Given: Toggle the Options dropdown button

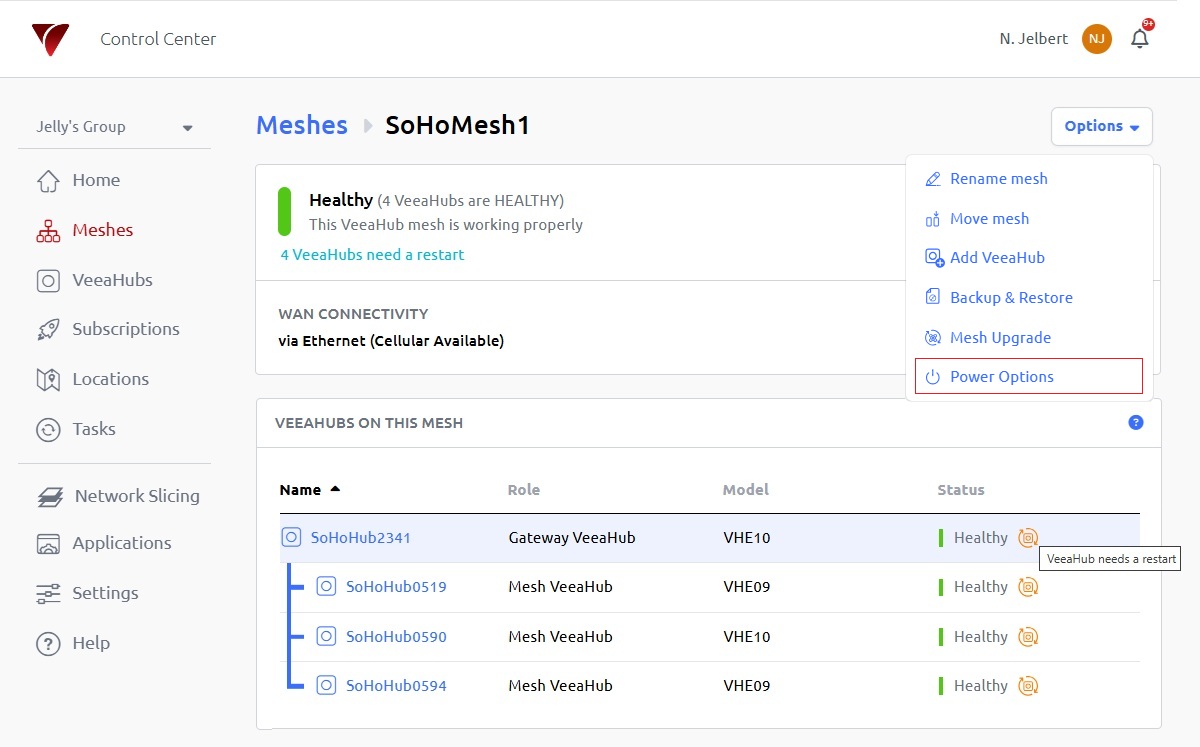Looking at the screenshot, I should (1102, 126).
